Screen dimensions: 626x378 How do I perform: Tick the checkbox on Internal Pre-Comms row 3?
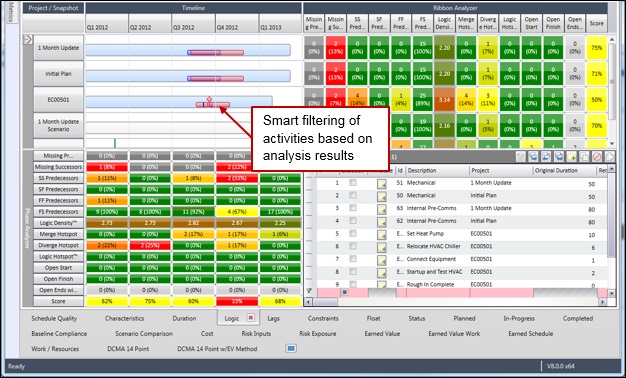[x=353, y=208]
